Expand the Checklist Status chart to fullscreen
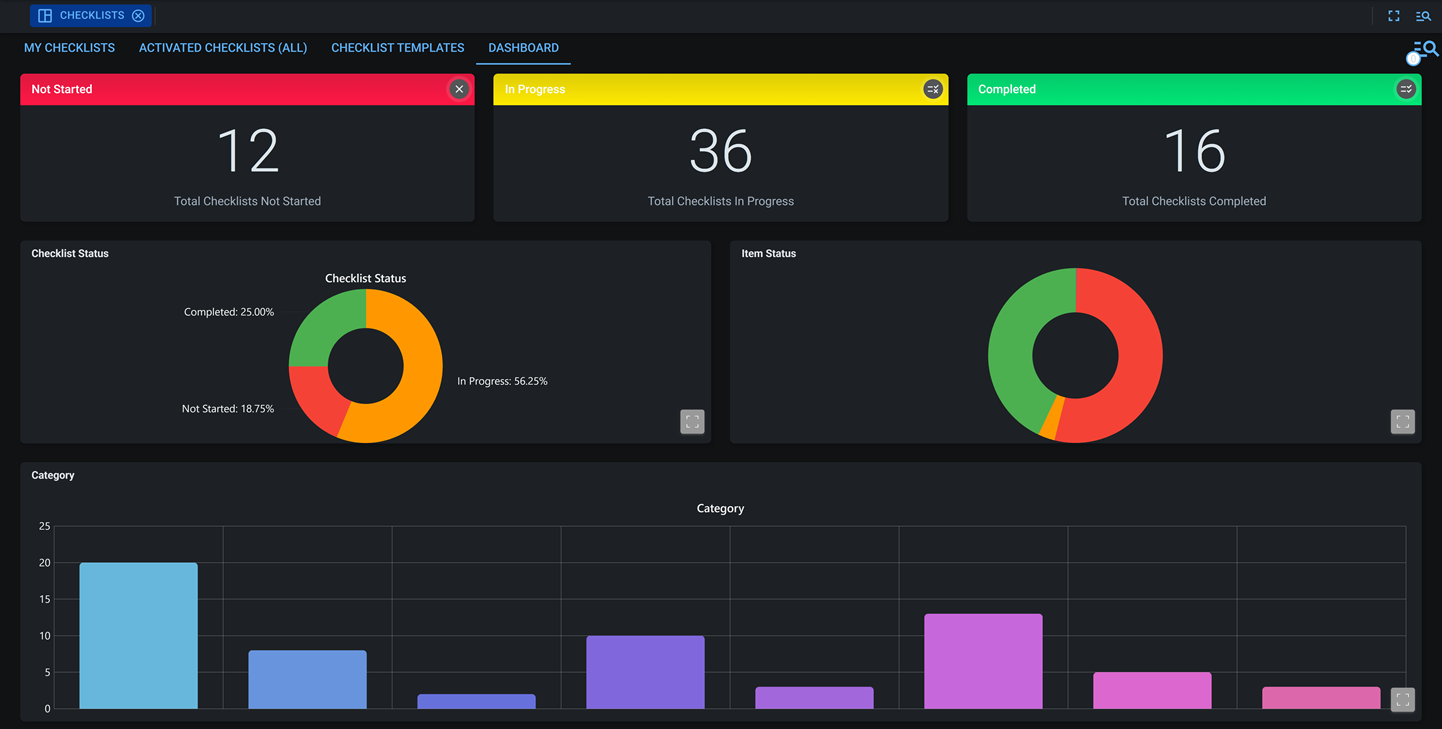Viewport: 1442px width, 729px height. (x=692, y=421)
